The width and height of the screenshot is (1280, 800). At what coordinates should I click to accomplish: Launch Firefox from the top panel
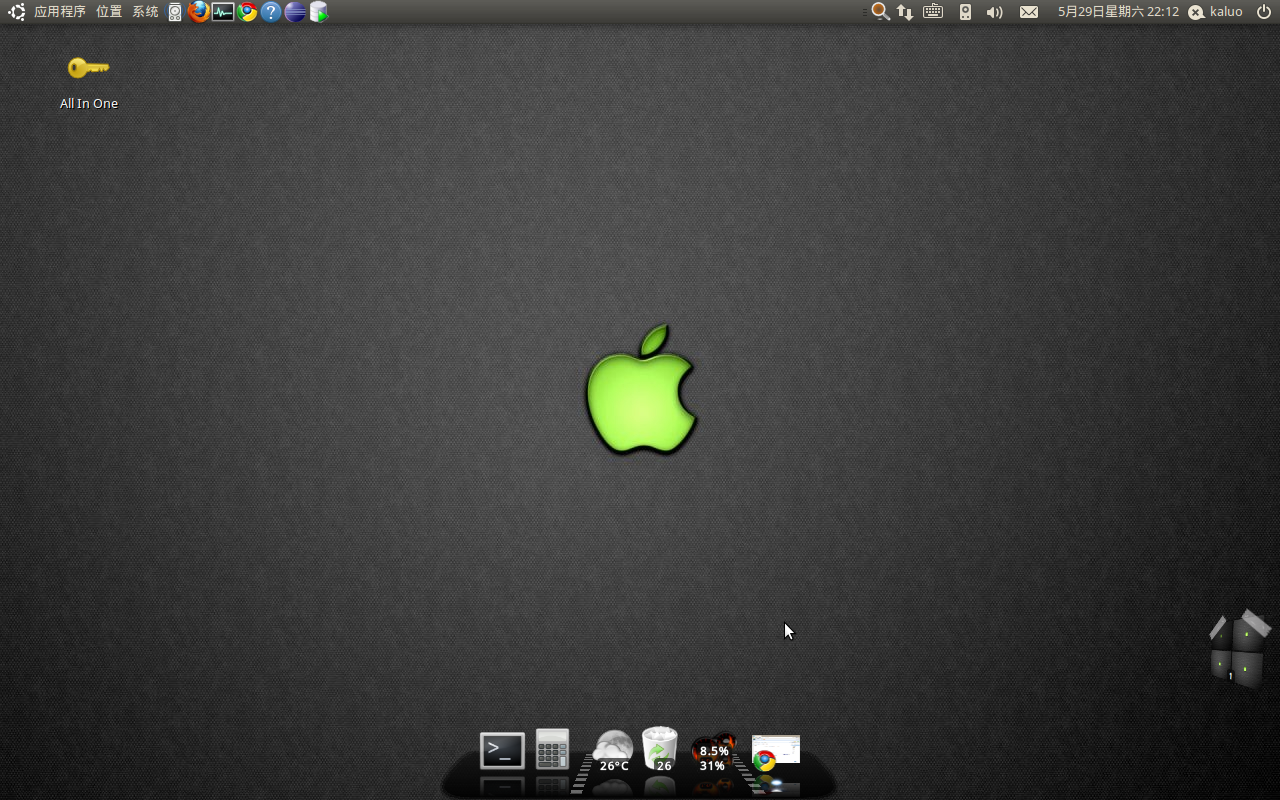[199, 12]
